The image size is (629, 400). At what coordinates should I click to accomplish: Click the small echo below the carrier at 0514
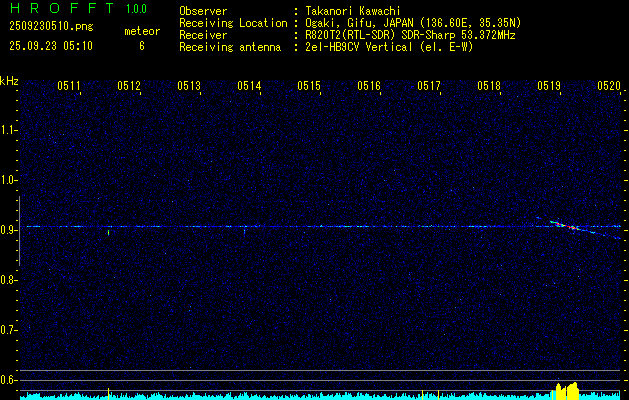(244, 231)
